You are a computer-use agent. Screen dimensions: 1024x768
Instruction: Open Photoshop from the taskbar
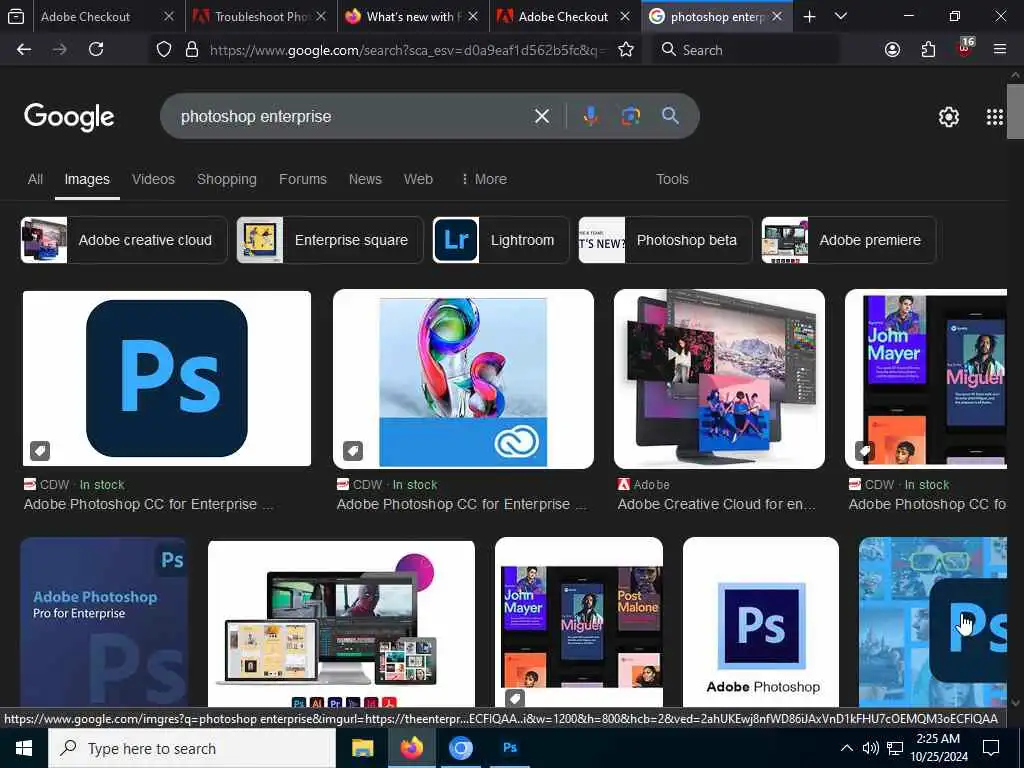coord(510,748)
